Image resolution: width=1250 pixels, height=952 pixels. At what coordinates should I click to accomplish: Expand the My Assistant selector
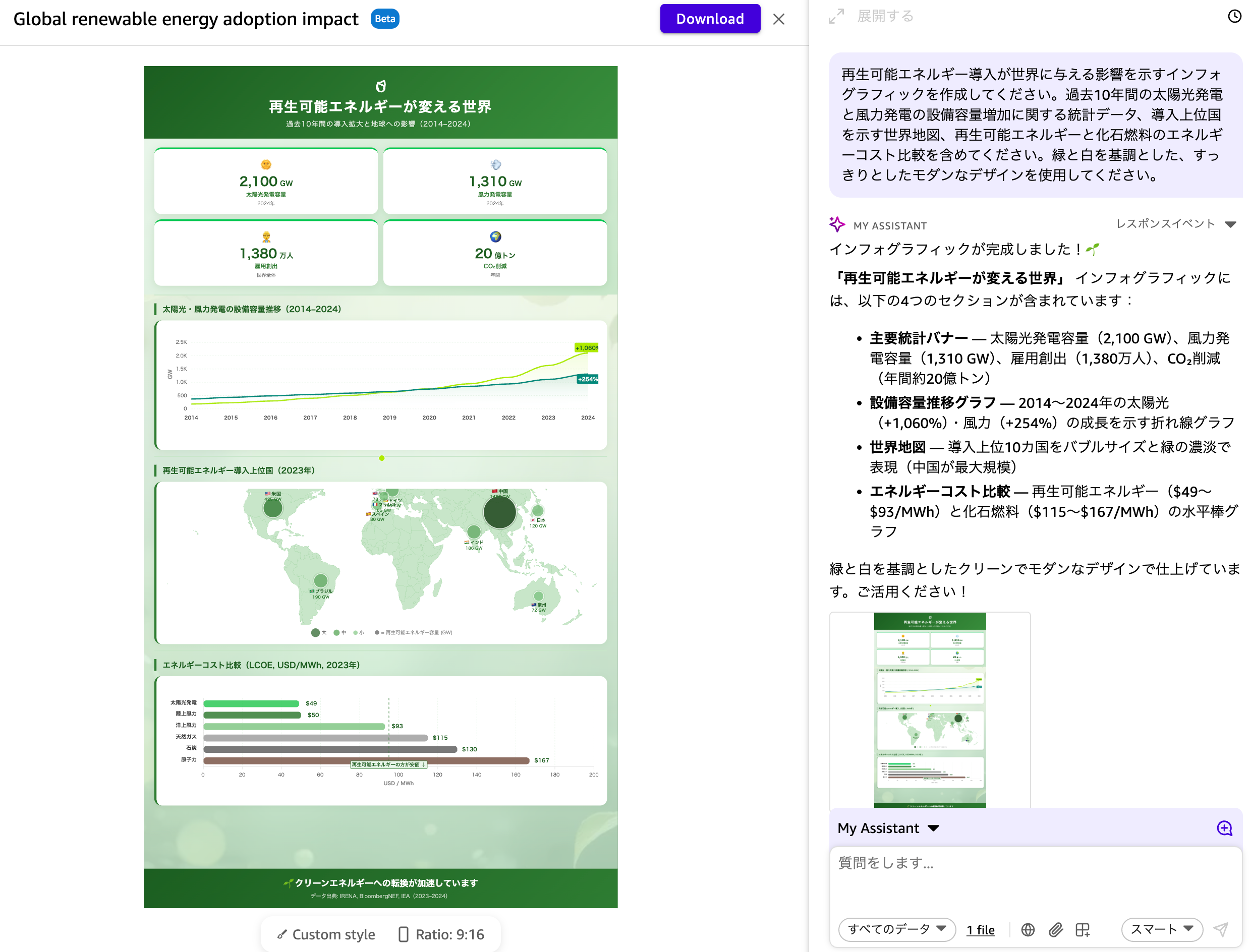(888, 828)
